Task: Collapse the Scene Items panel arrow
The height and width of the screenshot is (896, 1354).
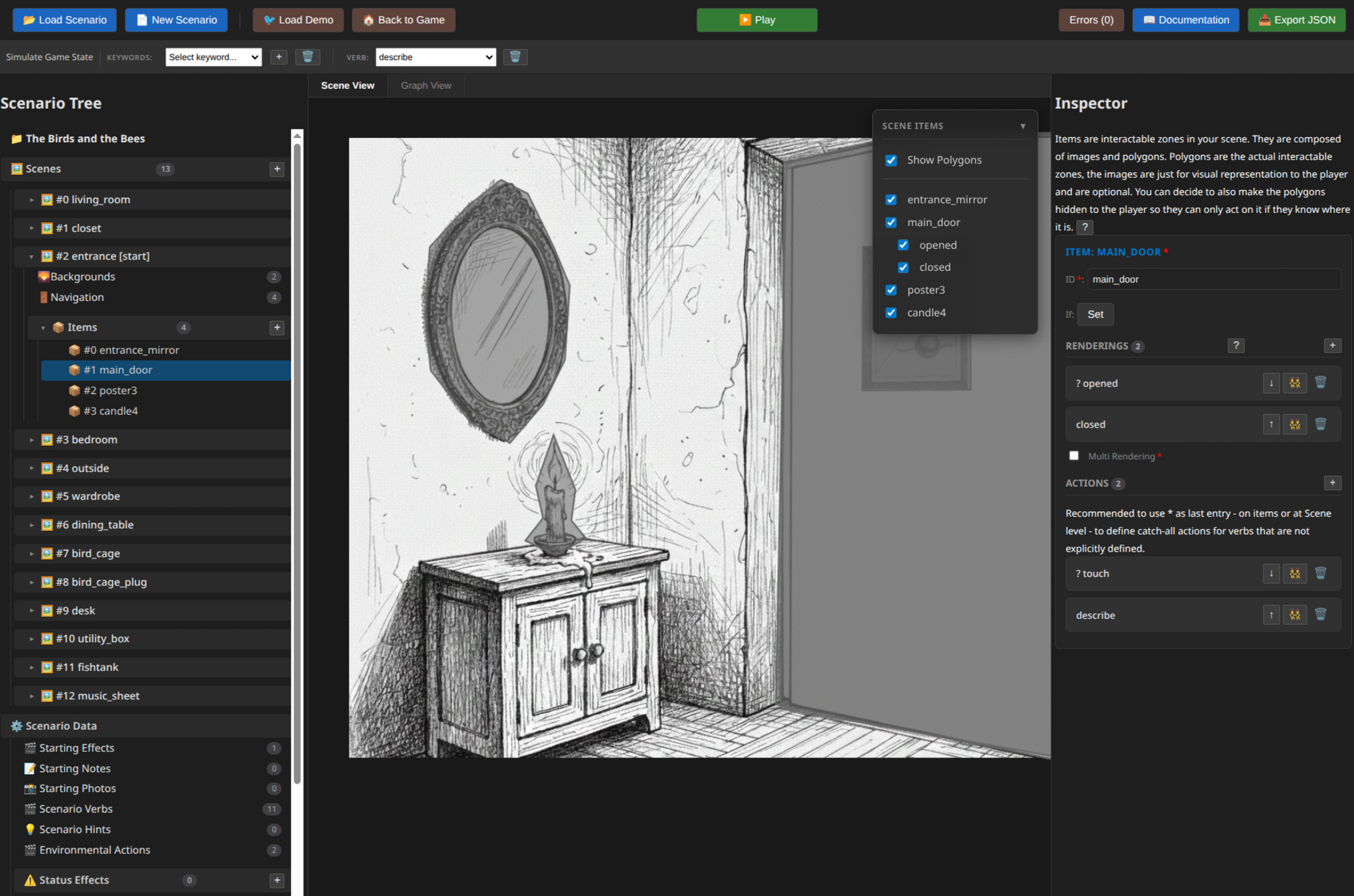Action: tap(1023, 126)
